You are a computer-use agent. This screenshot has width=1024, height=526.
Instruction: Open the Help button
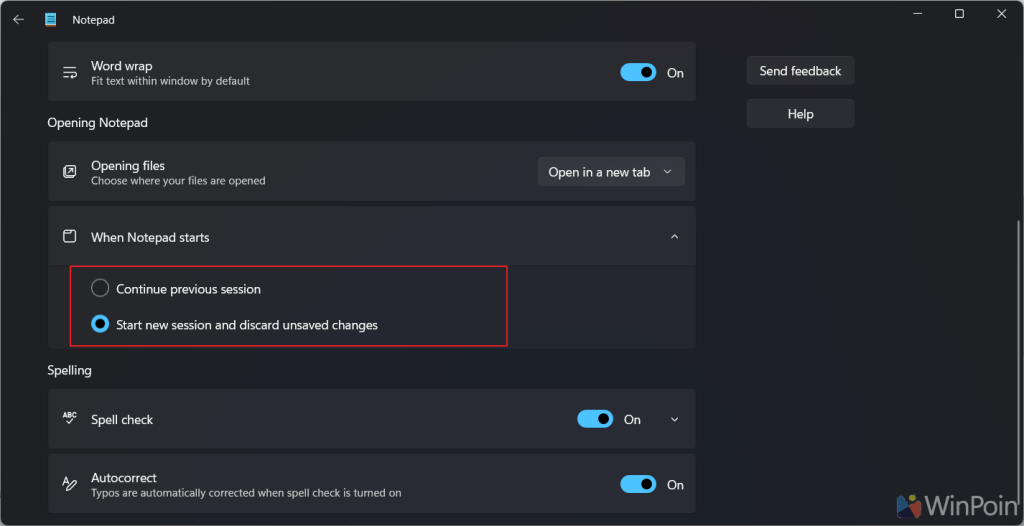pyautogui.click(x=800, y=114)
